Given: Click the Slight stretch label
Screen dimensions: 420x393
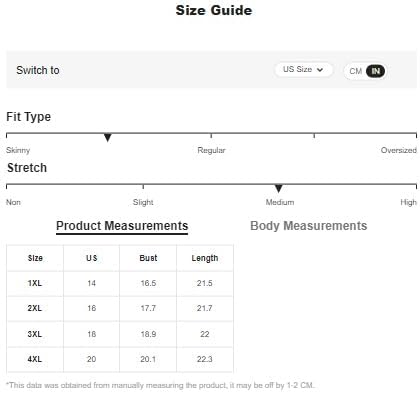Looking at the screenshot, I should [x=143, y=202].
